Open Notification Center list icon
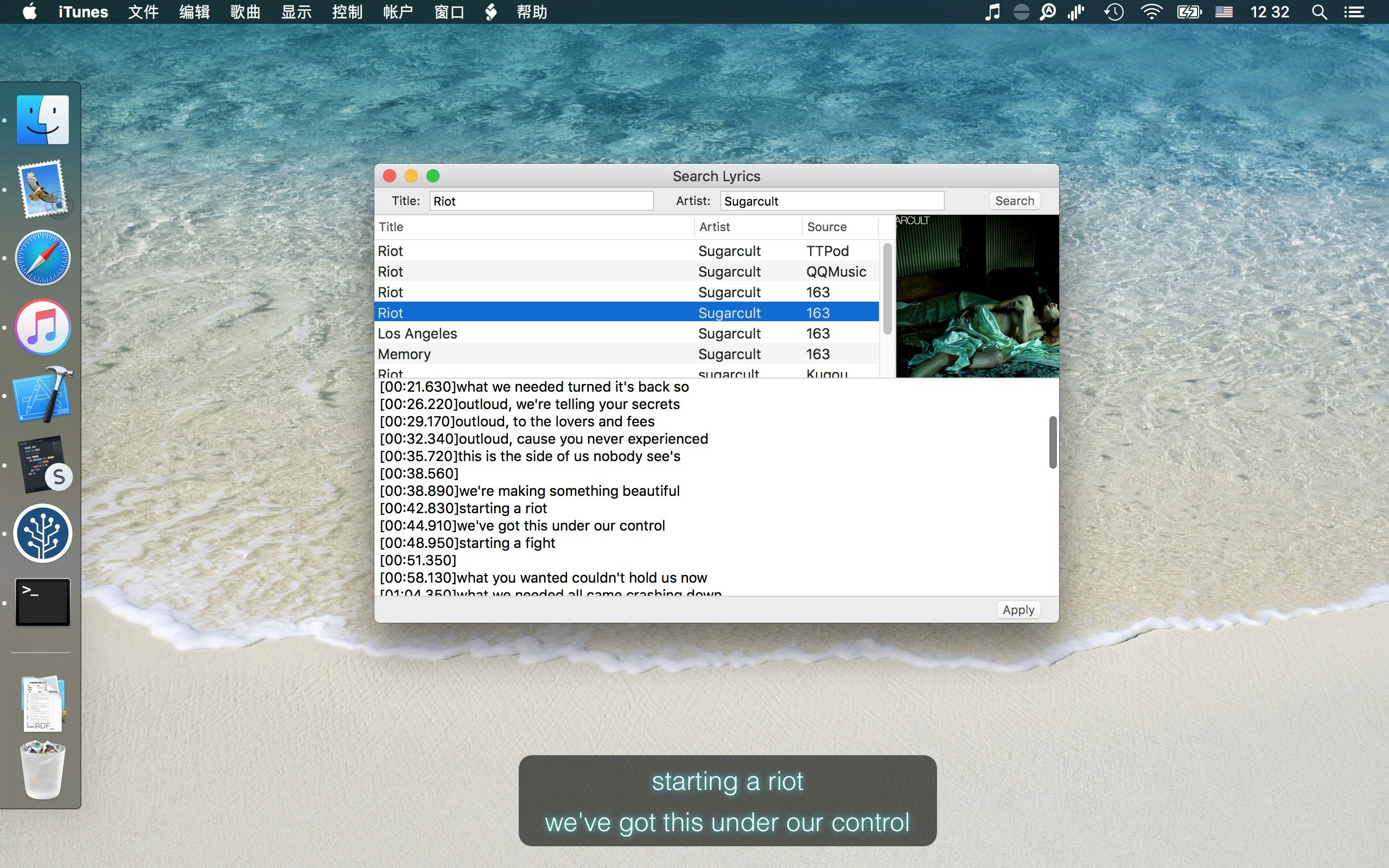The width and height of the screenshot is (1389, 868). point(1355,12)
